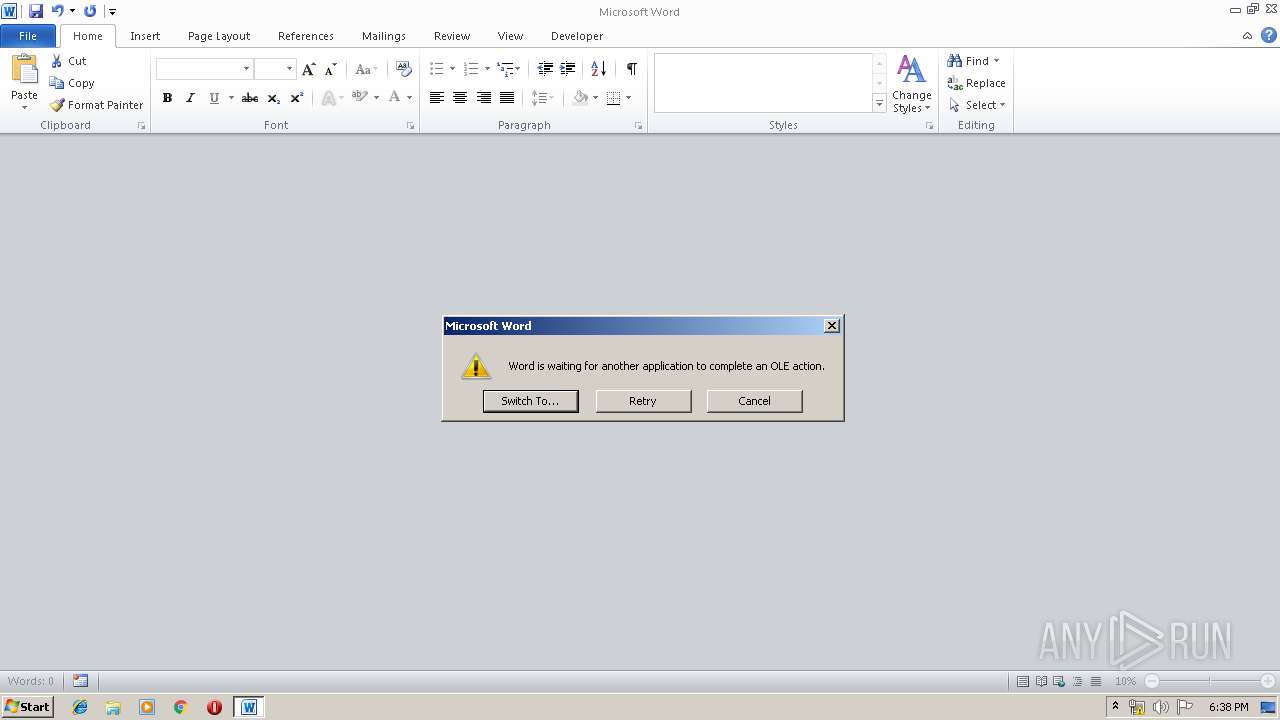Click the Replace button in Editing group
The width and height of the screenshot is (1280, 720).
pos(976,83)
